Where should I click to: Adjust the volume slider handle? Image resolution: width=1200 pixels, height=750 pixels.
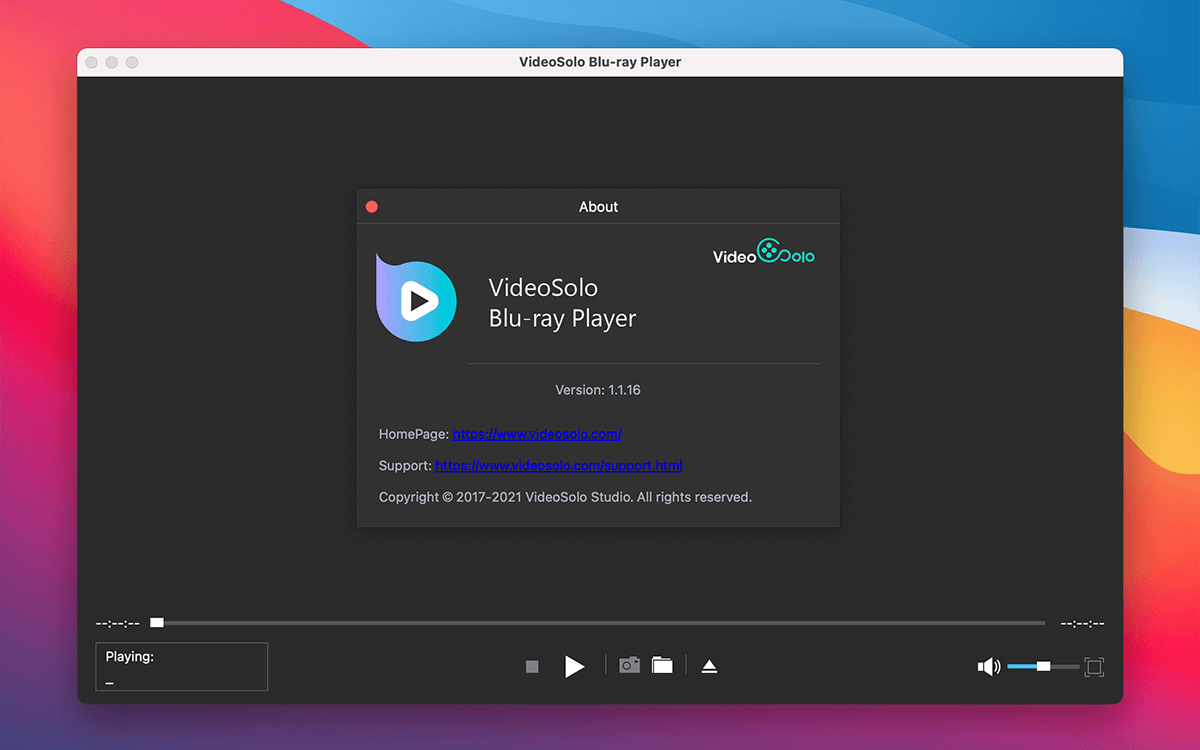click(1043, 666)
